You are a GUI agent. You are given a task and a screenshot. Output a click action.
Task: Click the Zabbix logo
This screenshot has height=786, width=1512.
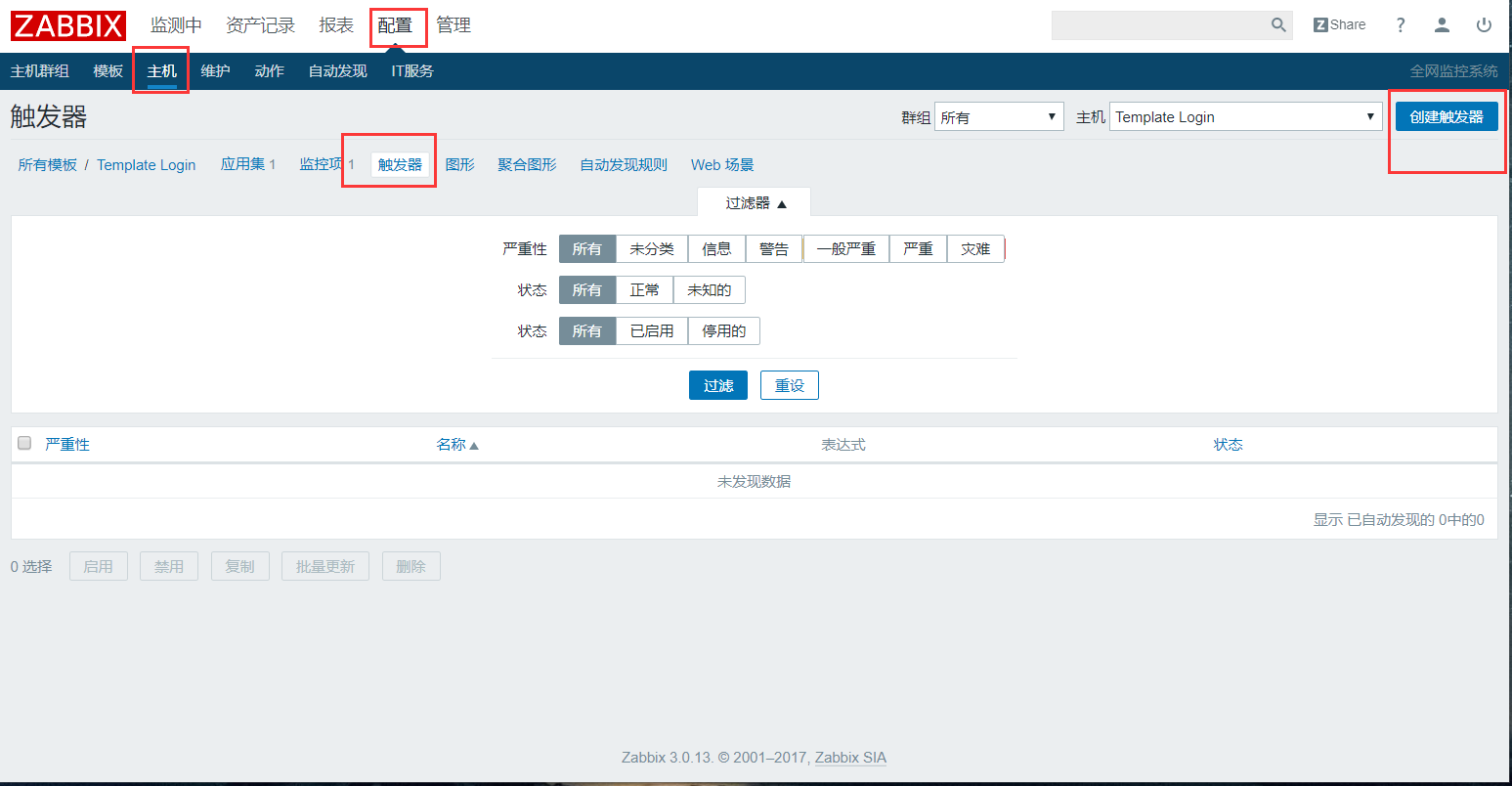pos(68,25)
